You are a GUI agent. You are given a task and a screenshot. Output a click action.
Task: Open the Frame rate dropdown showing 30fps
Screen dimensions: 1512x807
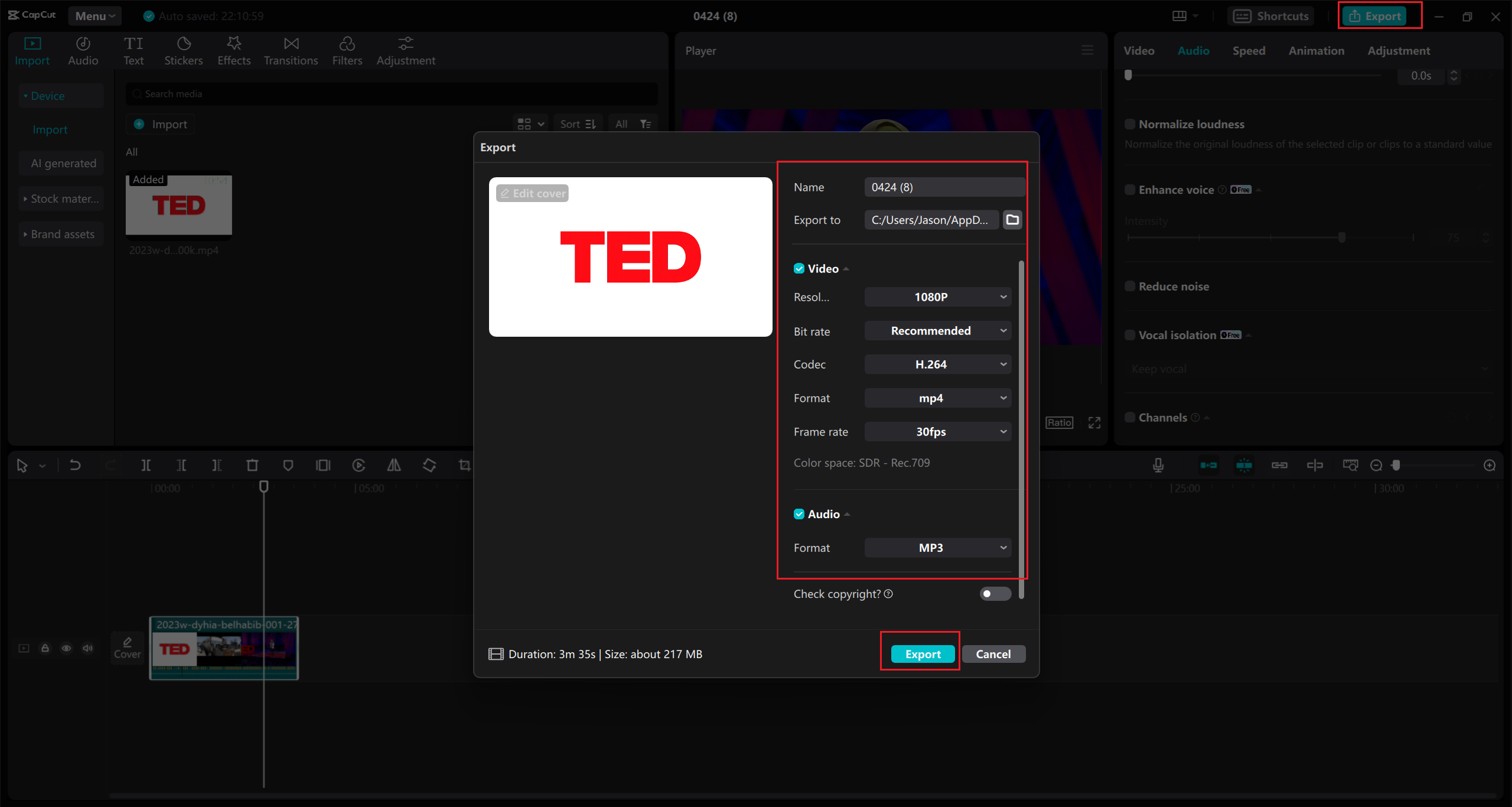[x=937, y=431]
